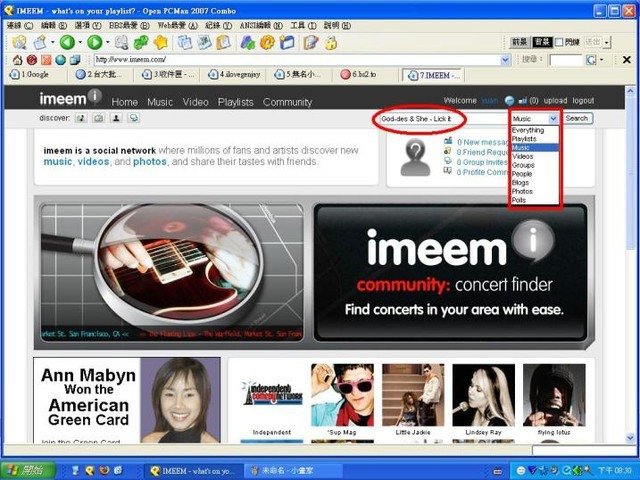Switch to 未命名 - 小畫家 taskbar window
Screen dimensions: 640x480
[293, 471]
